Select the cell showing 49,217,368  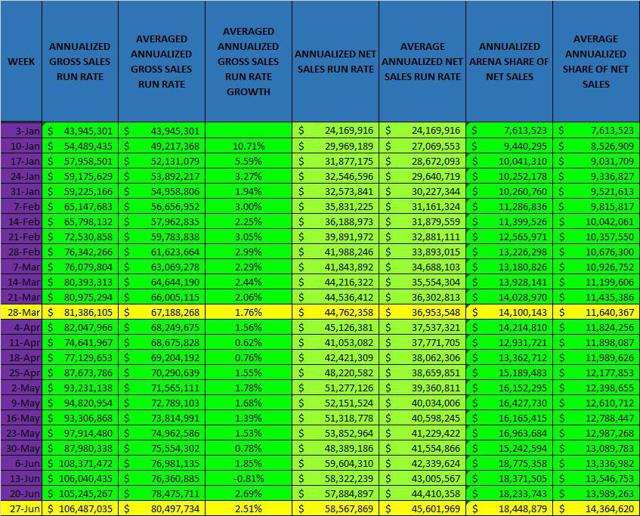click(x=162, y=146)
